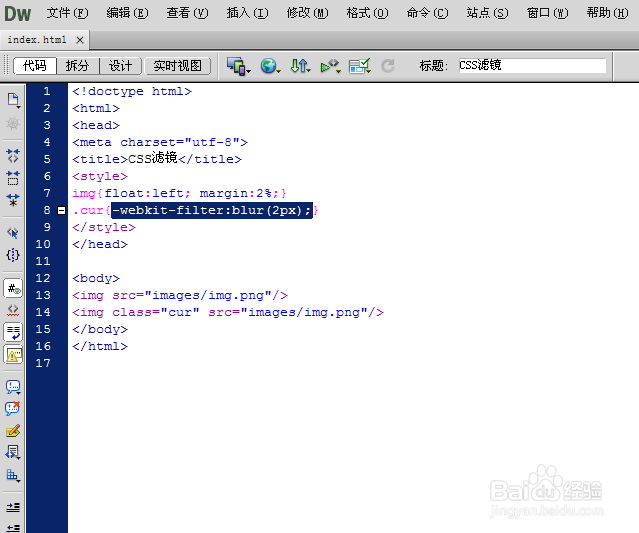Switch to 代码 code view
The width and height of the screenshot is (639, 533).
[x=35, y=66]
